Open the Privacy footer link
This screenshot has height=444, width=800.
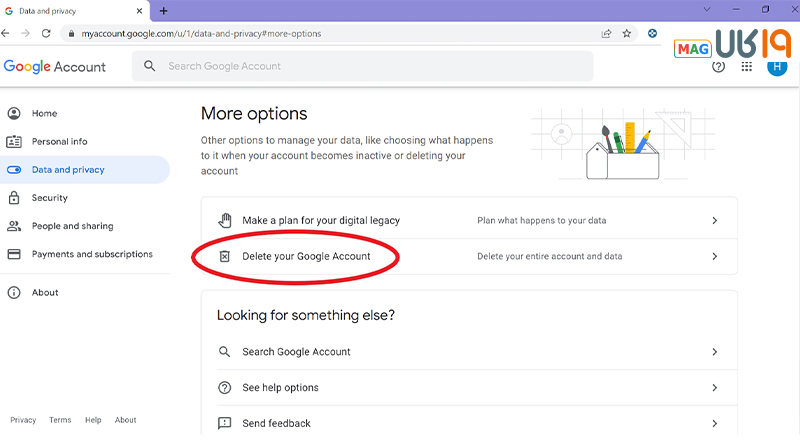[x=23, y=420]
